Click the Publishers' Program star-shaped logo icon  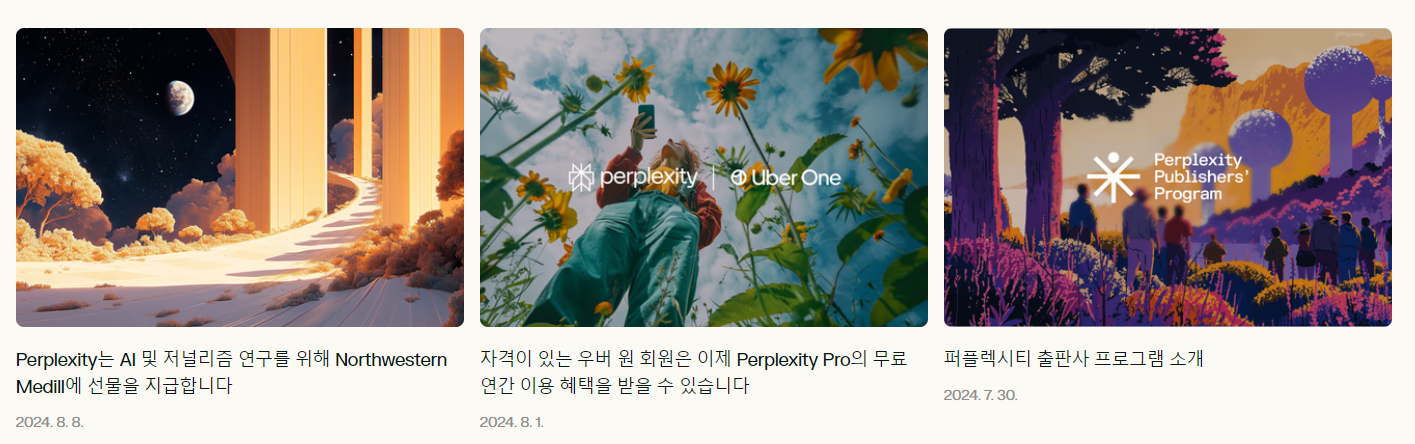tap(1112, 177)
